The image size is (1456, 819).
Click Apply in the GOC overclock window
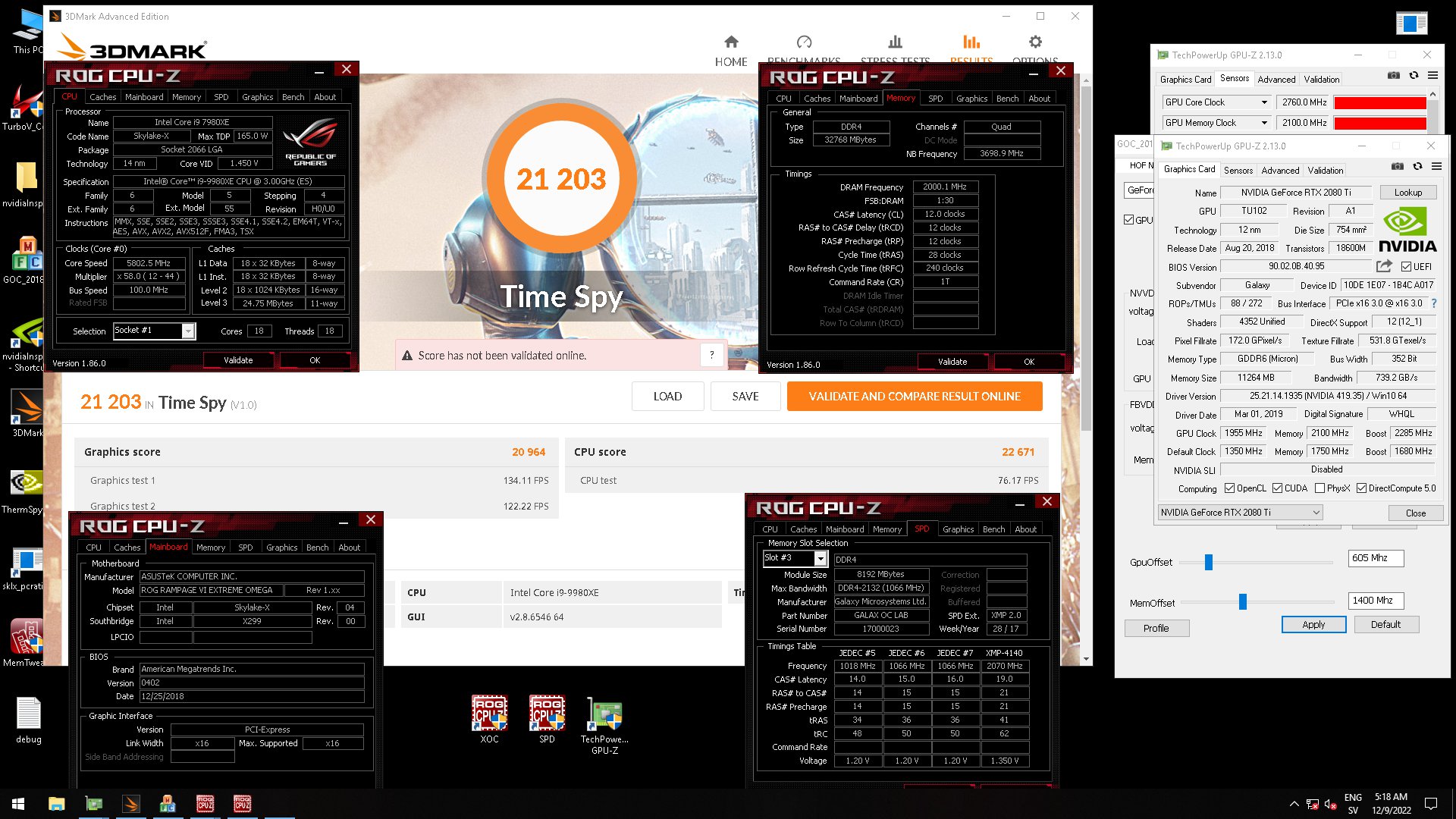pos(1313,625)
